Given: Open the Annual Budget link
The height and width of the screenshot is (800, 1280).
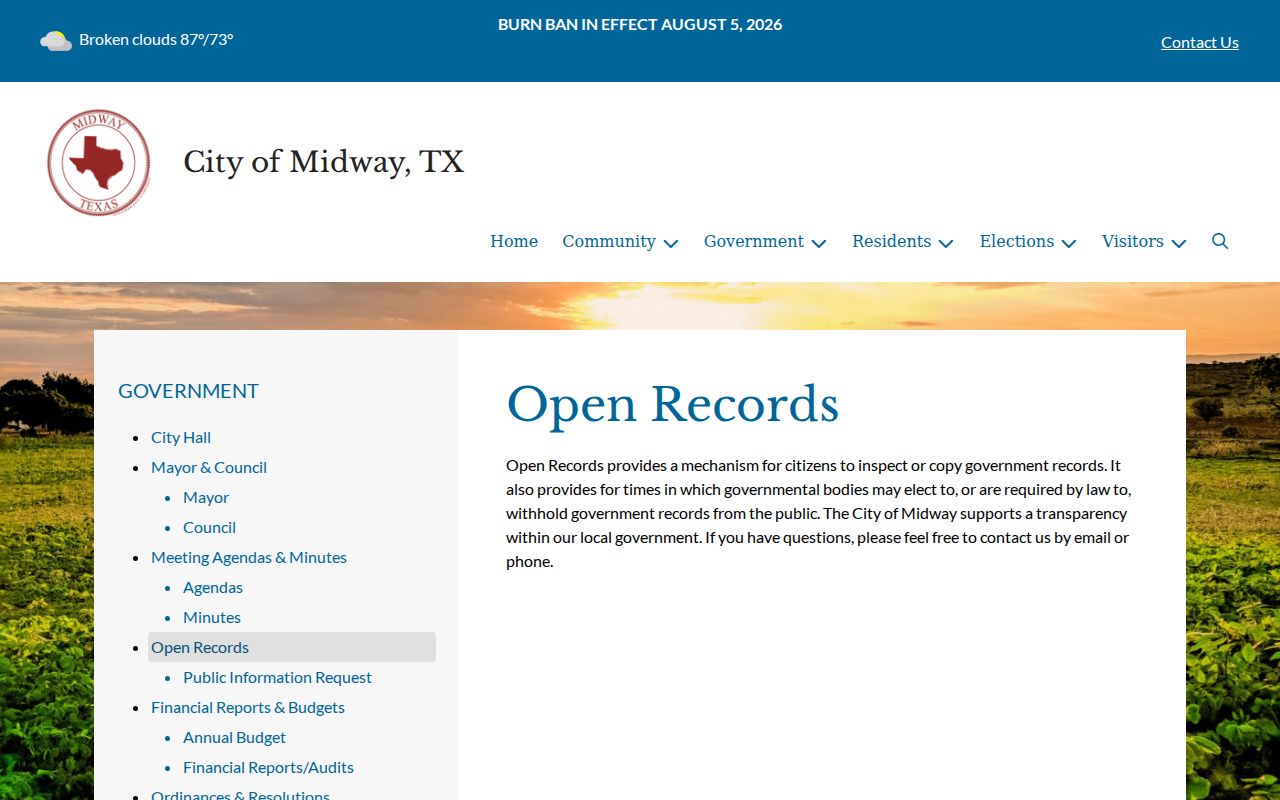Looking at the screenshot, I should point(234,737).
